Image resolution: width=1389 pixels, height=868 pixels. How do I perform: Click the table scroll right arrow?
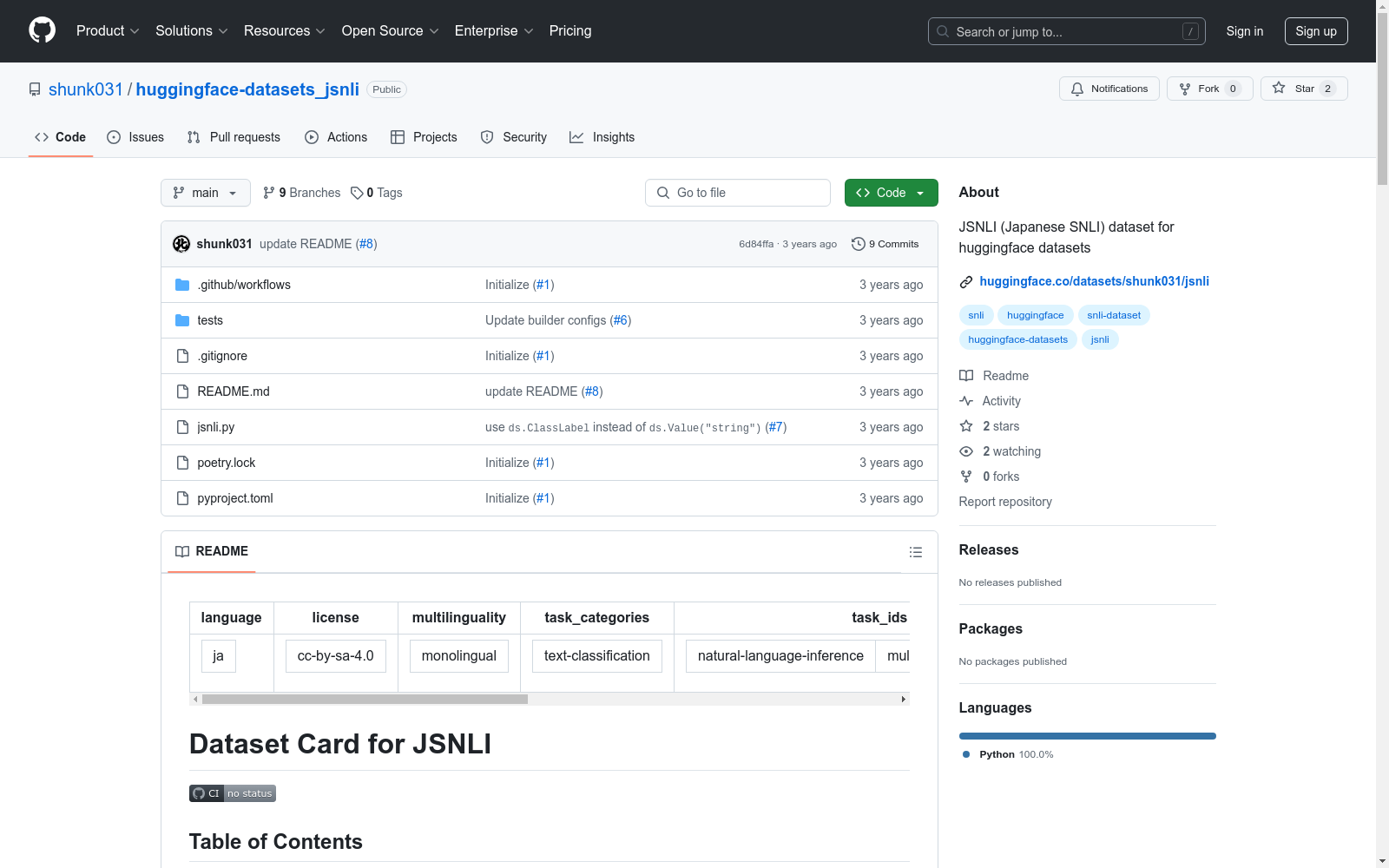click(904, 699)
